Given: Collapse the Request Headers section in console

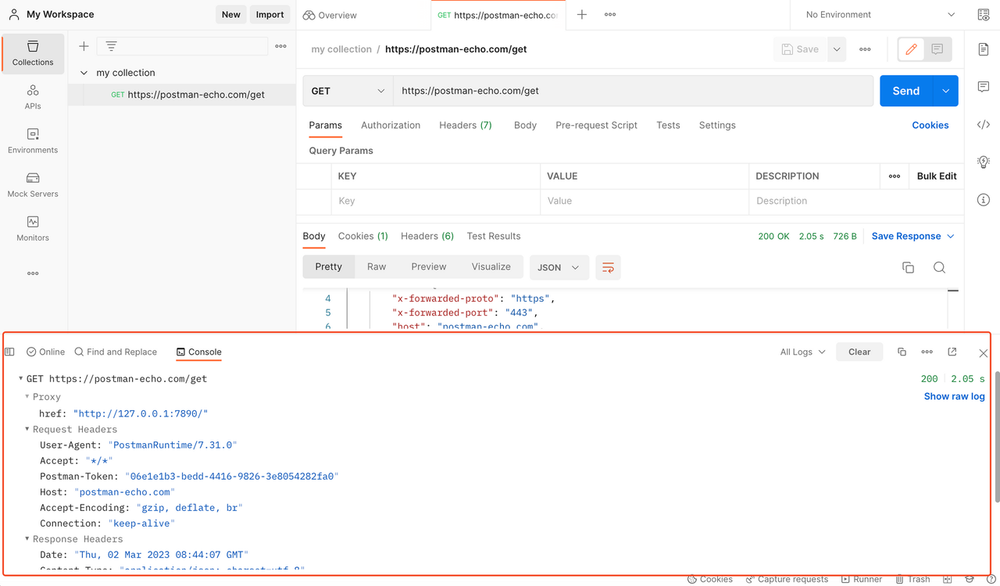Looking at the screenshot, I should (29, 429).
